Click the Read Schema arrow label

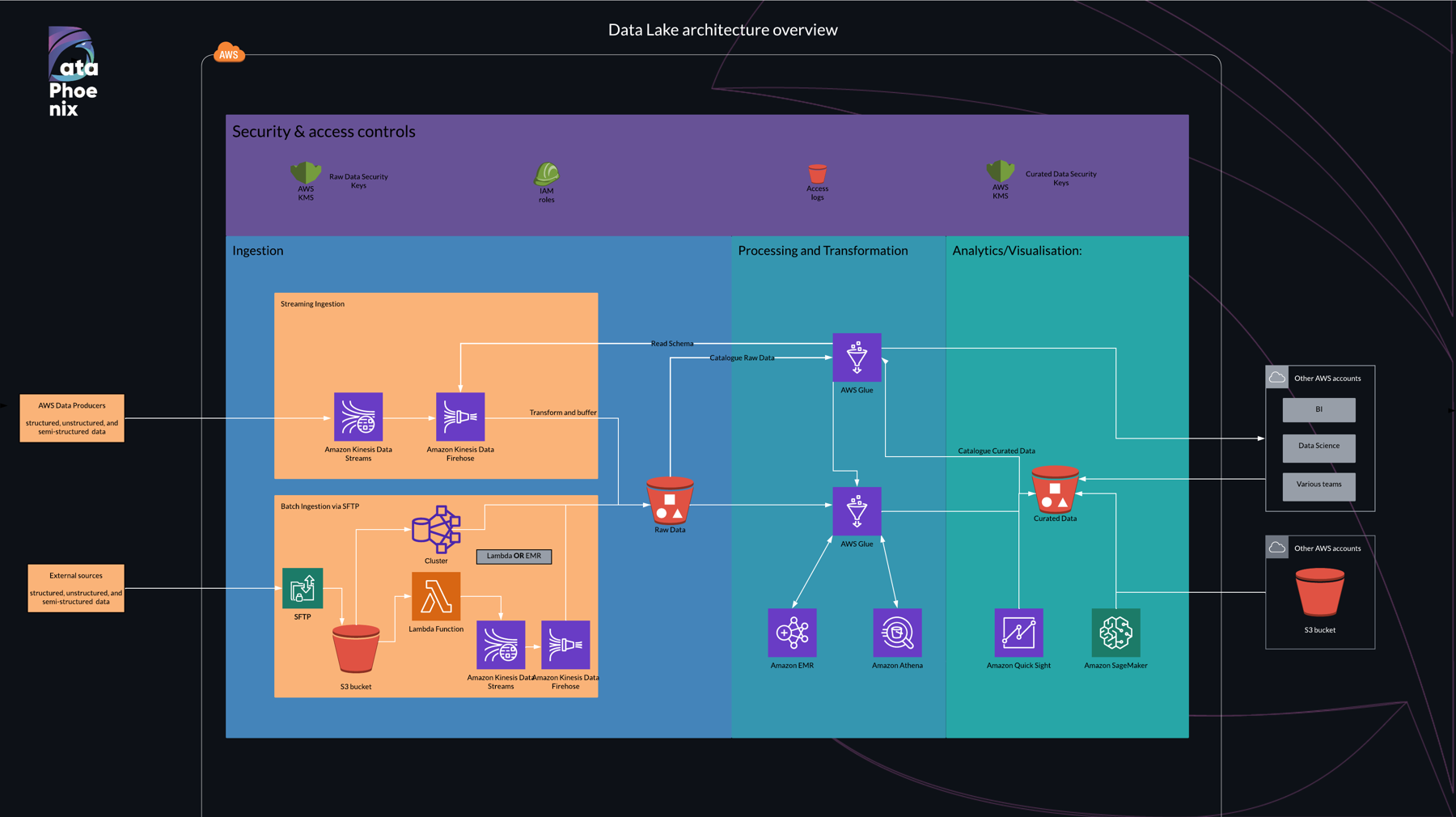click(x=672, y=344)
